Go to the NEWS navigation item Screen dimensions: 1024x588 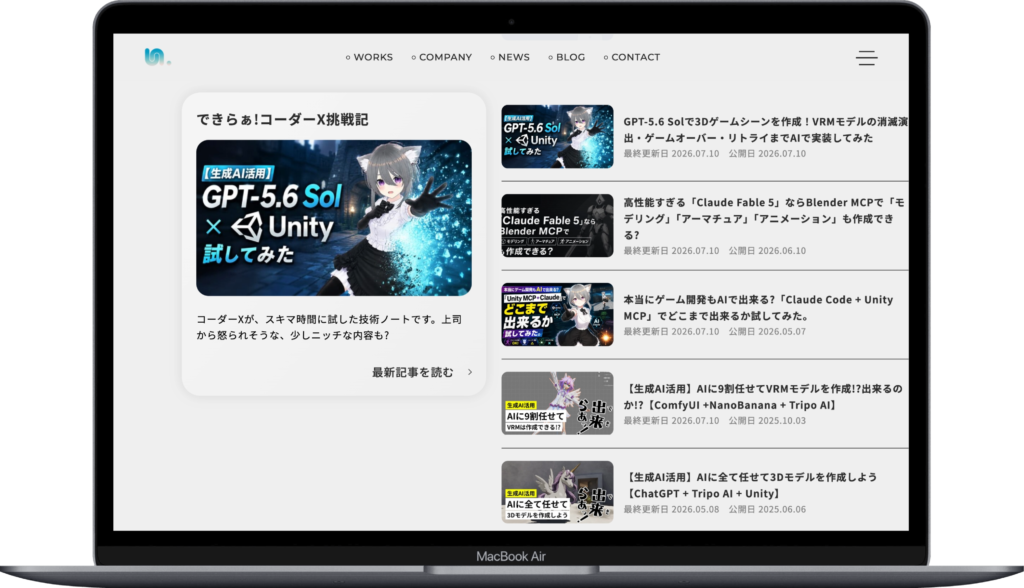pos(510,57)
